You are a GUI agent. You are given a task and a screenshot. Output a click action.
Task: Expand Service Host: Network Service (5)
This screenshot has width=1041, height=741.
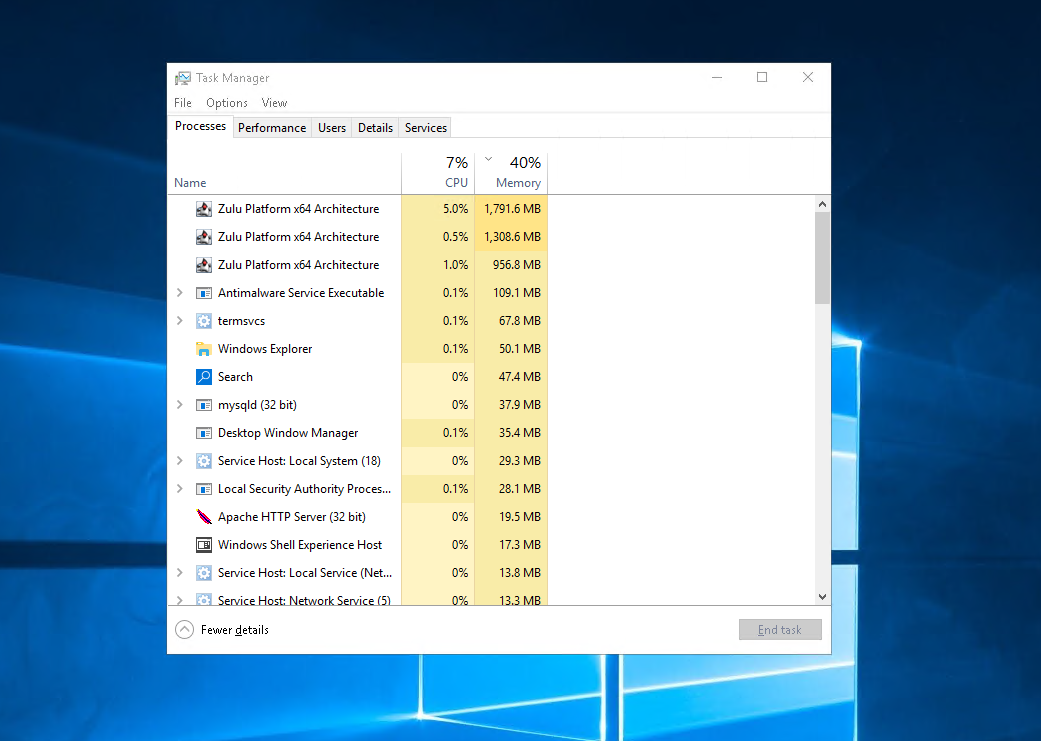[179, 600]
